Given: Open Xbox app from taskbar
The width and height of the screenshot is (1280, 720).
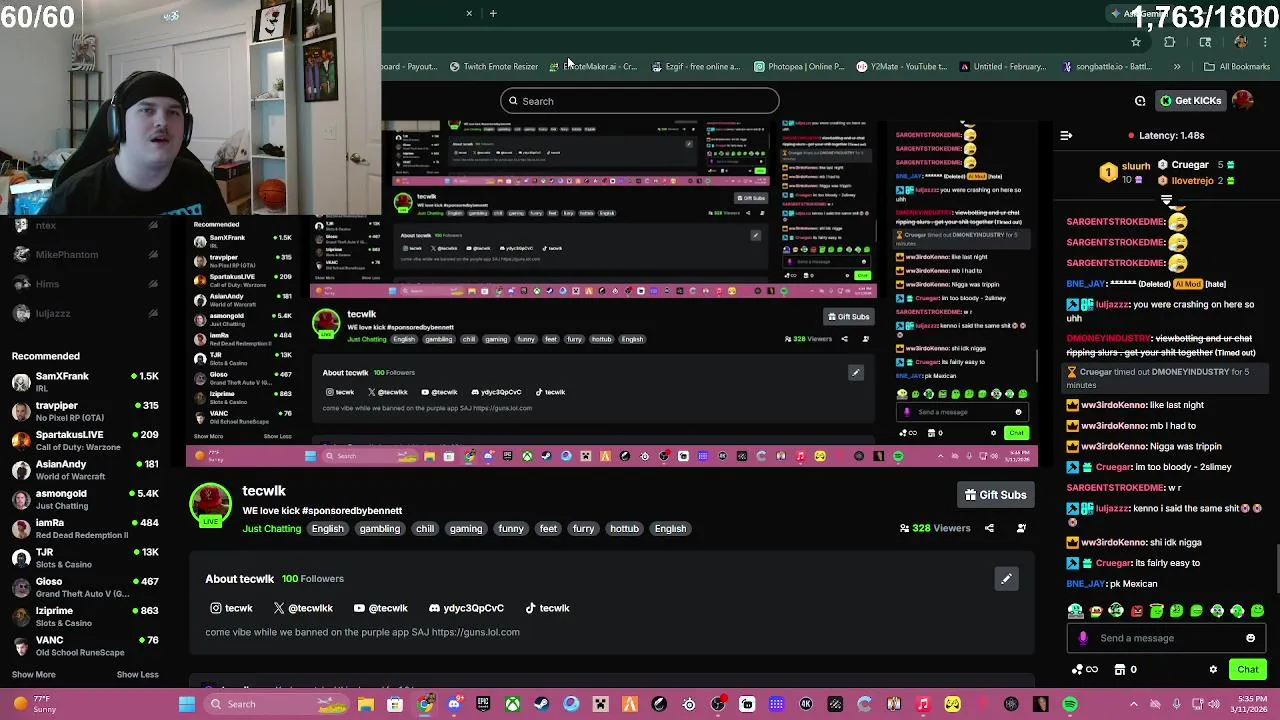Looking at the screenshot, I should pyautogui.click(x=512, y=704).
